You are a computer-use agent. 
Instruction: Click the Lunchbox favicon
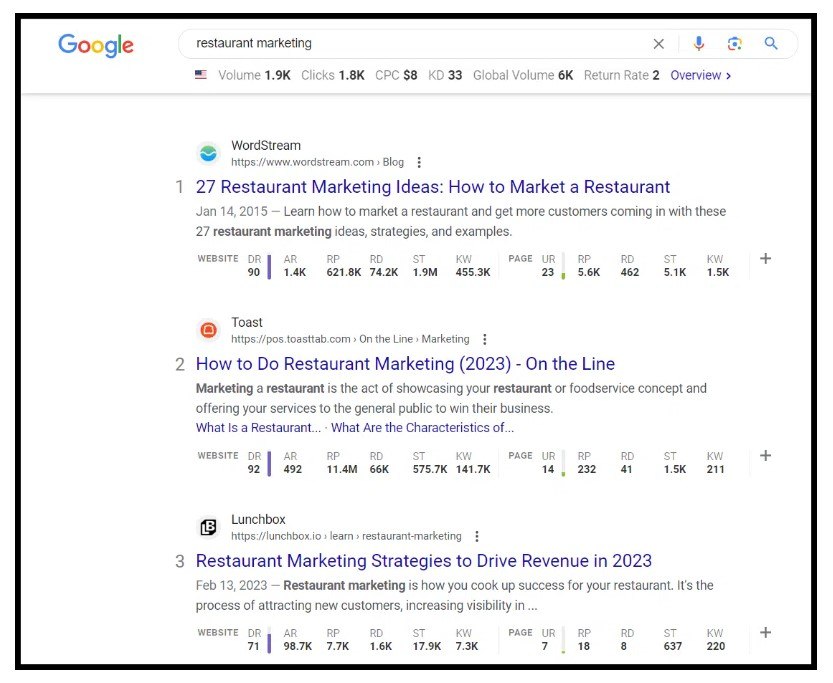point(208,527)
